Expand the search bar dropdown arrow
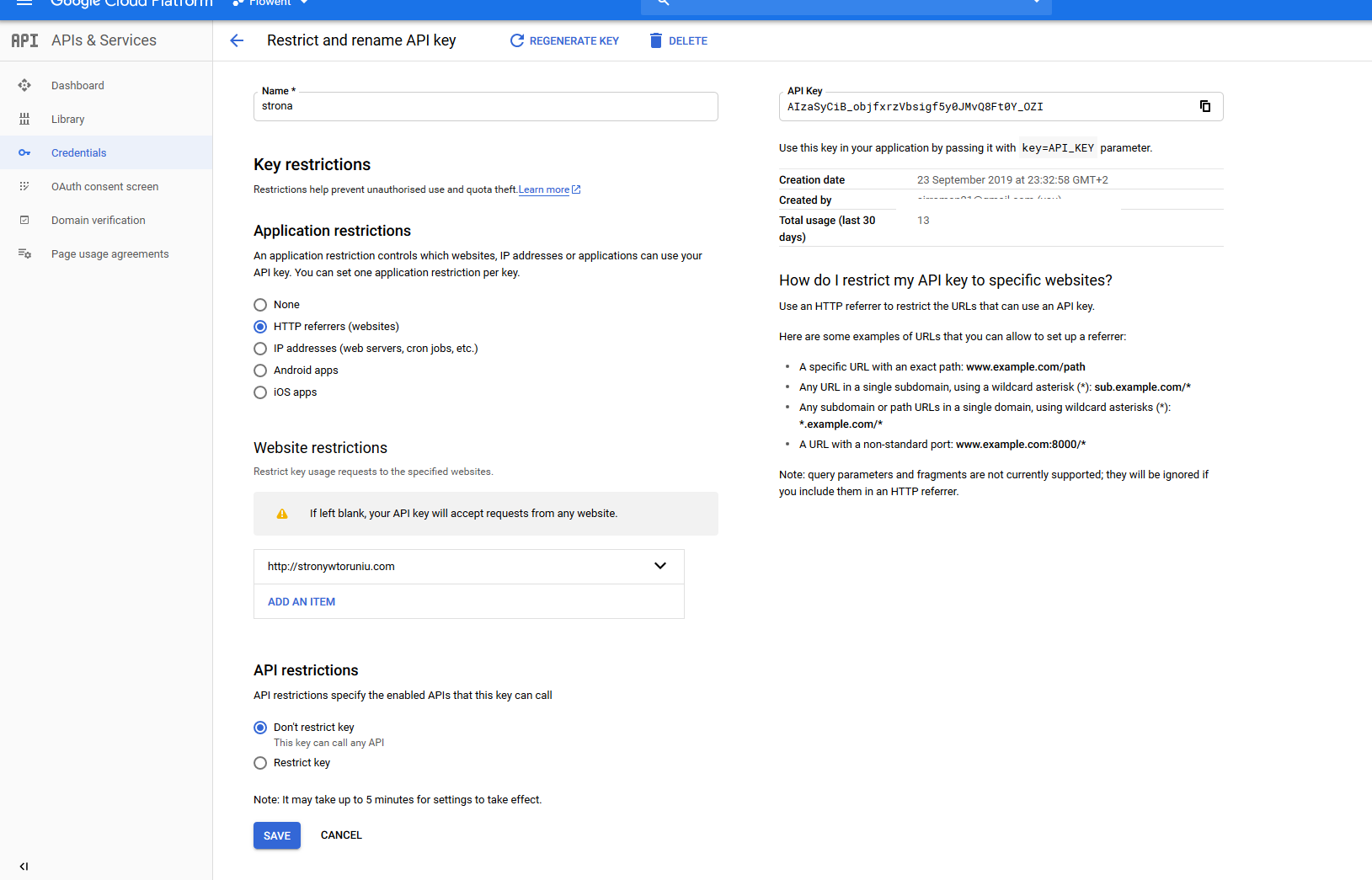 1036,3
